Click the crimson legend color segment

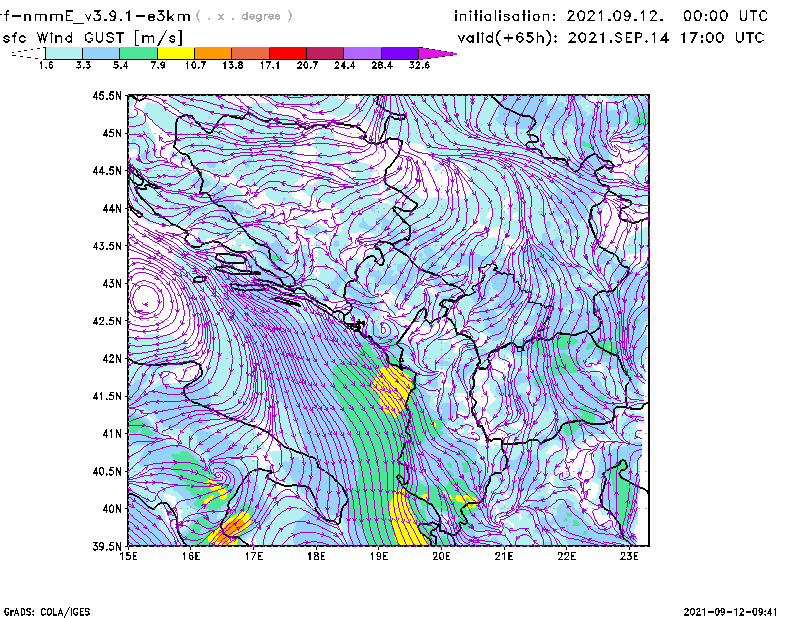325,53
